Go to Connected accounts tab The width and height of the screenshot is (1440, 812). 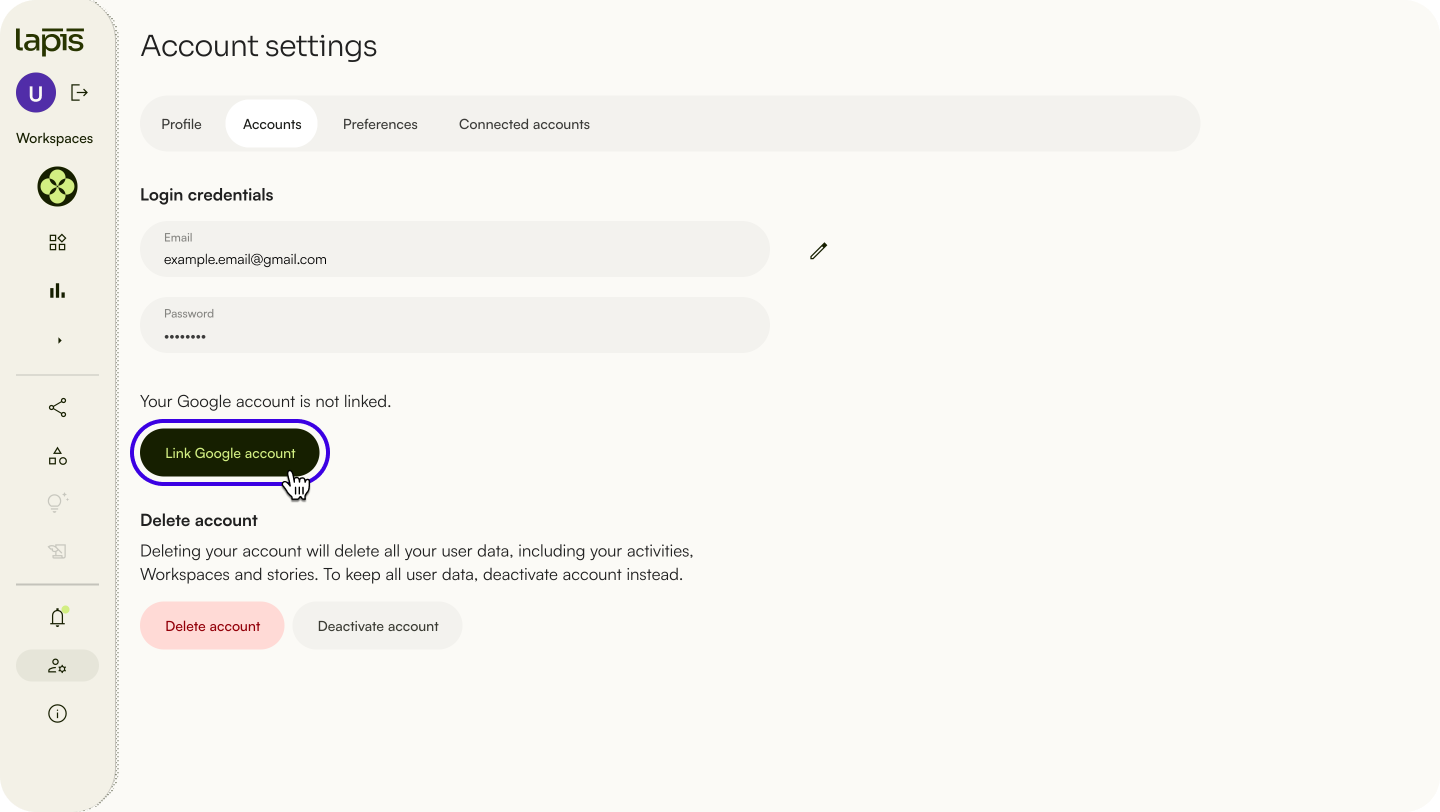pos(524,124)
